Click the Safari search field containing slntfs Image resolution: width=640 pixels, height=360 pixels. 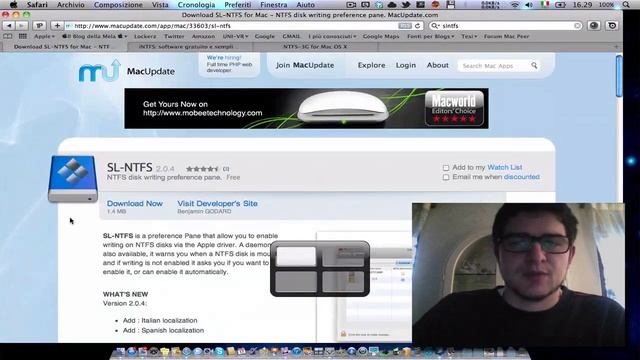pos(506,26)
